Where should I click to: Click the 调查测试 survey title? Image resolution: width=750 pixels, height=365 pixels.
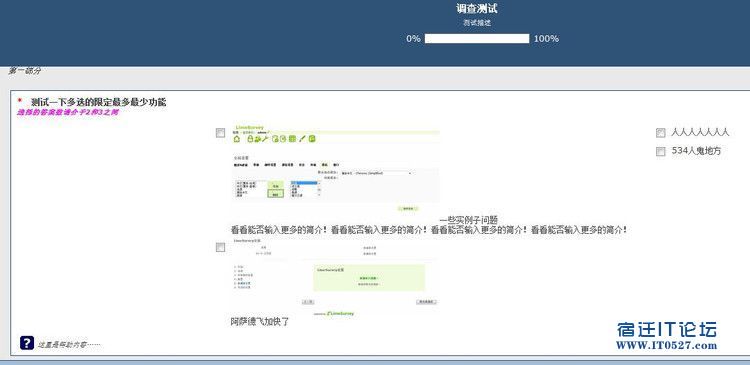tap(477, 9)
